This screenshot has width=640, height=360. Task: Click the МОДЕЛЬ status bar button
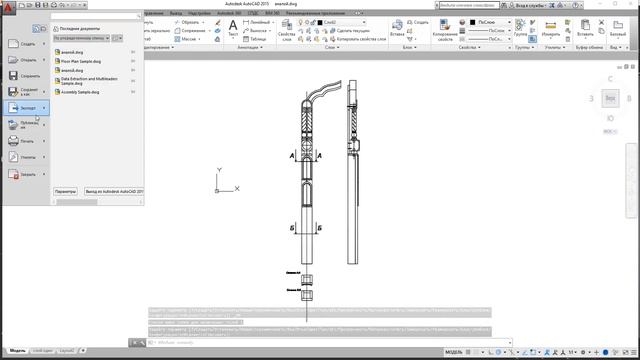coord(454,352)
